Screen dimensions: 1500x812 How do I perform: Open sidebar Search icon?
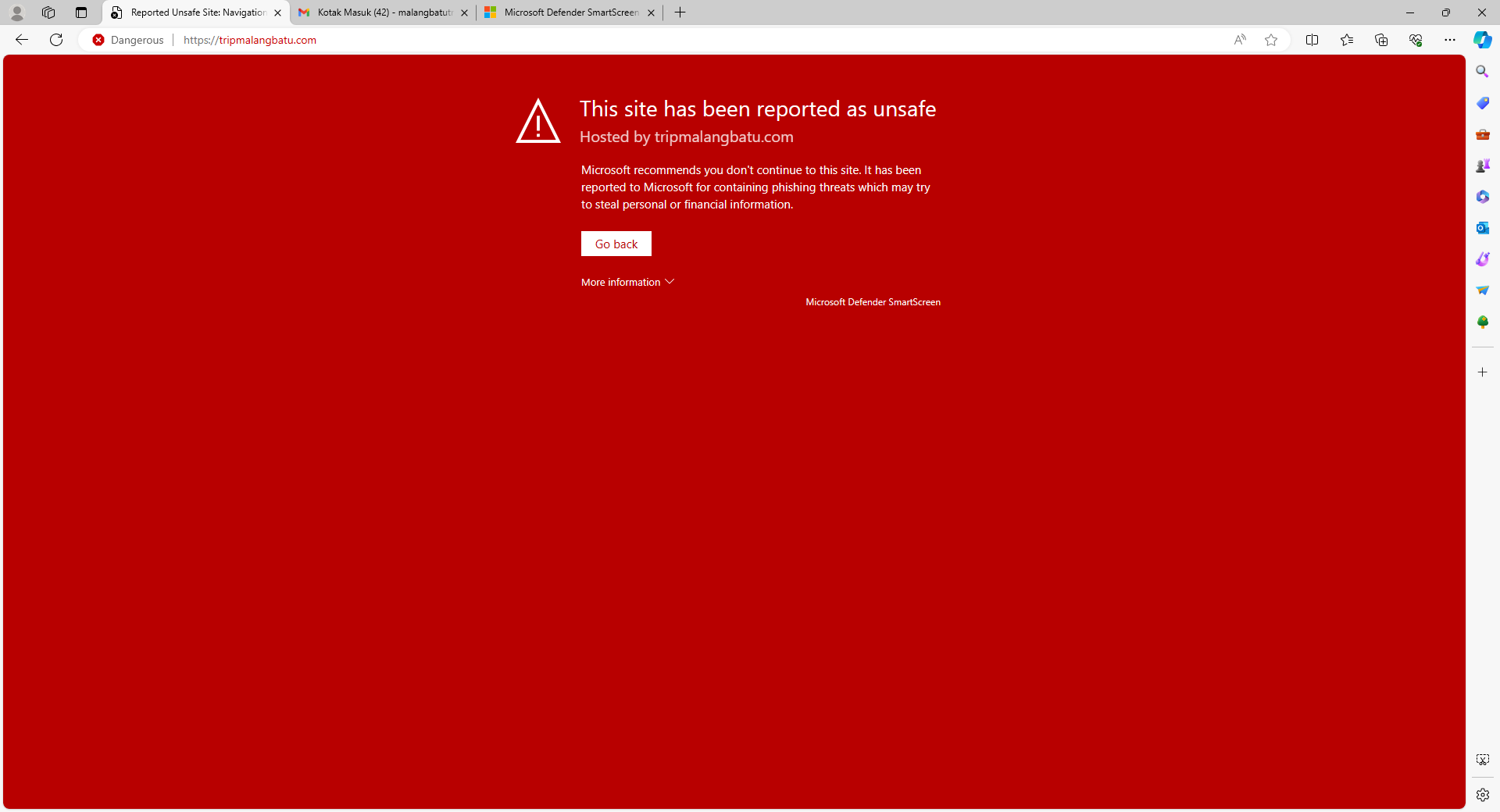1482,71
